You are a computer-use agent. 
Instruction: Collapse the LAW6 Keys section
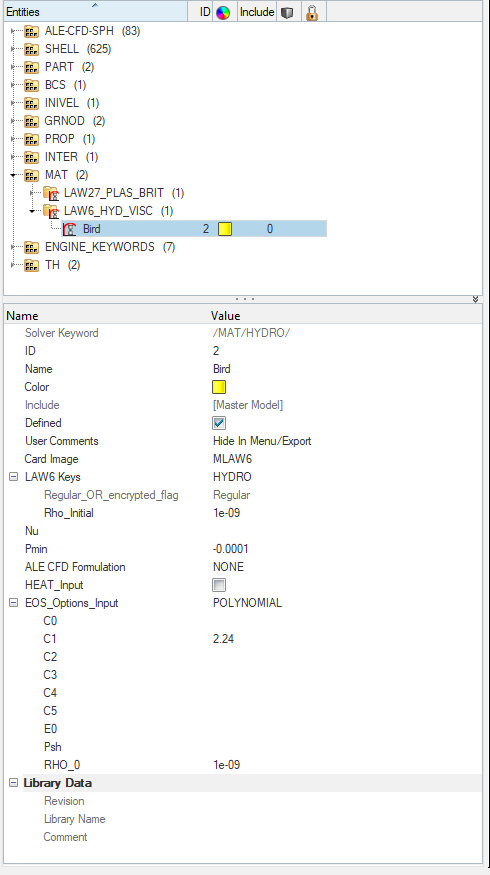13,477
